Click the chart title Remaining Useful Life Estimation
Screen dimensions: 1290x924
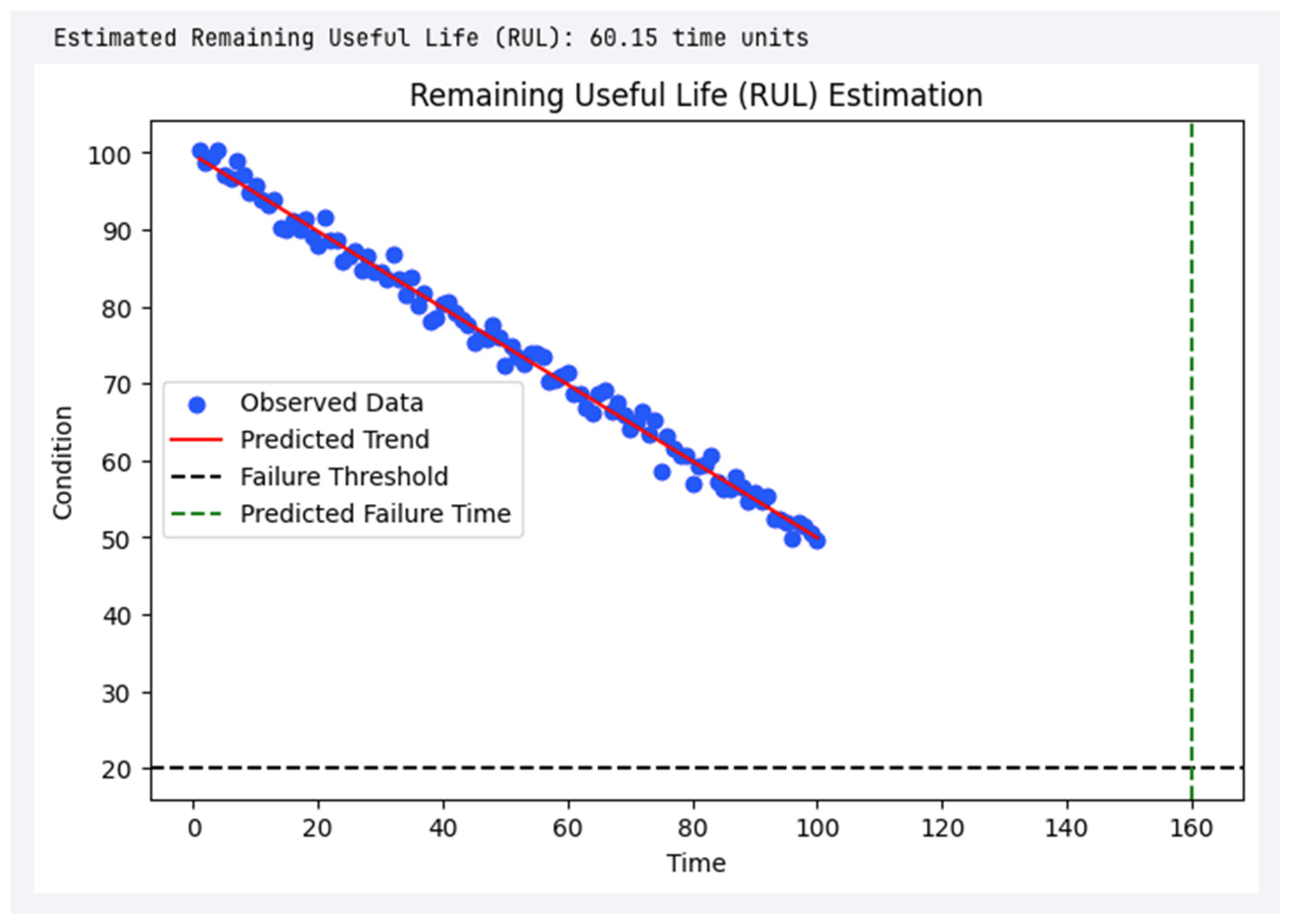pyautogui.click(x=696, y=95)
